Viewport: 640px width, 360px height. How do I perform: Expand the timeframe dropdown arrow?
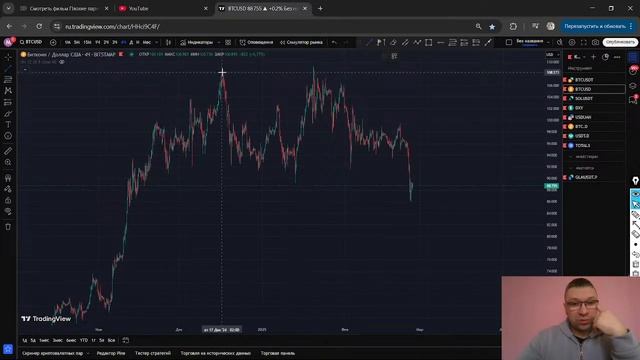pos(156,42)
